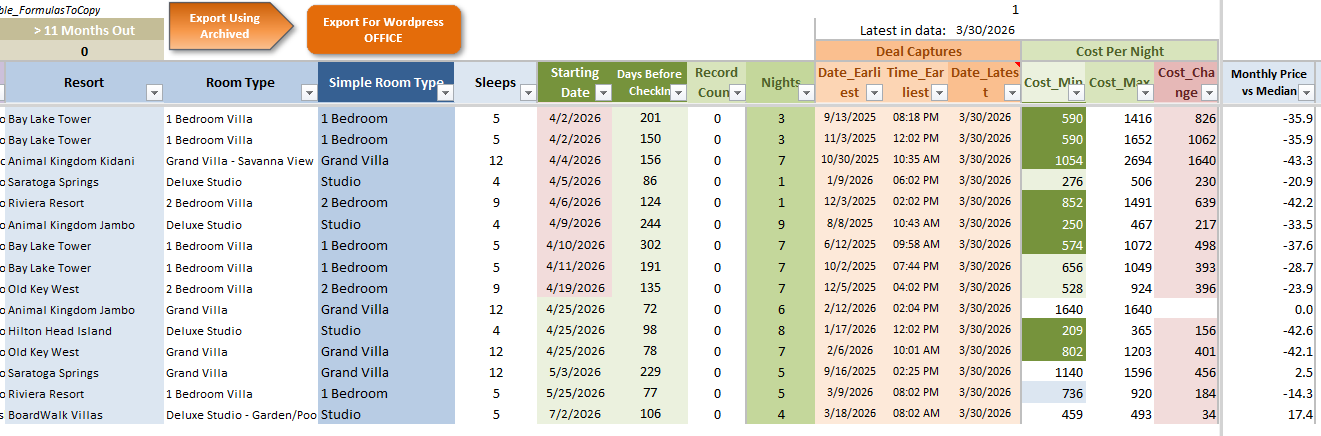Select the Latest in data 3/30/2026 cell
This screenshot has width=1321, height=436.
tap(984, 31)
